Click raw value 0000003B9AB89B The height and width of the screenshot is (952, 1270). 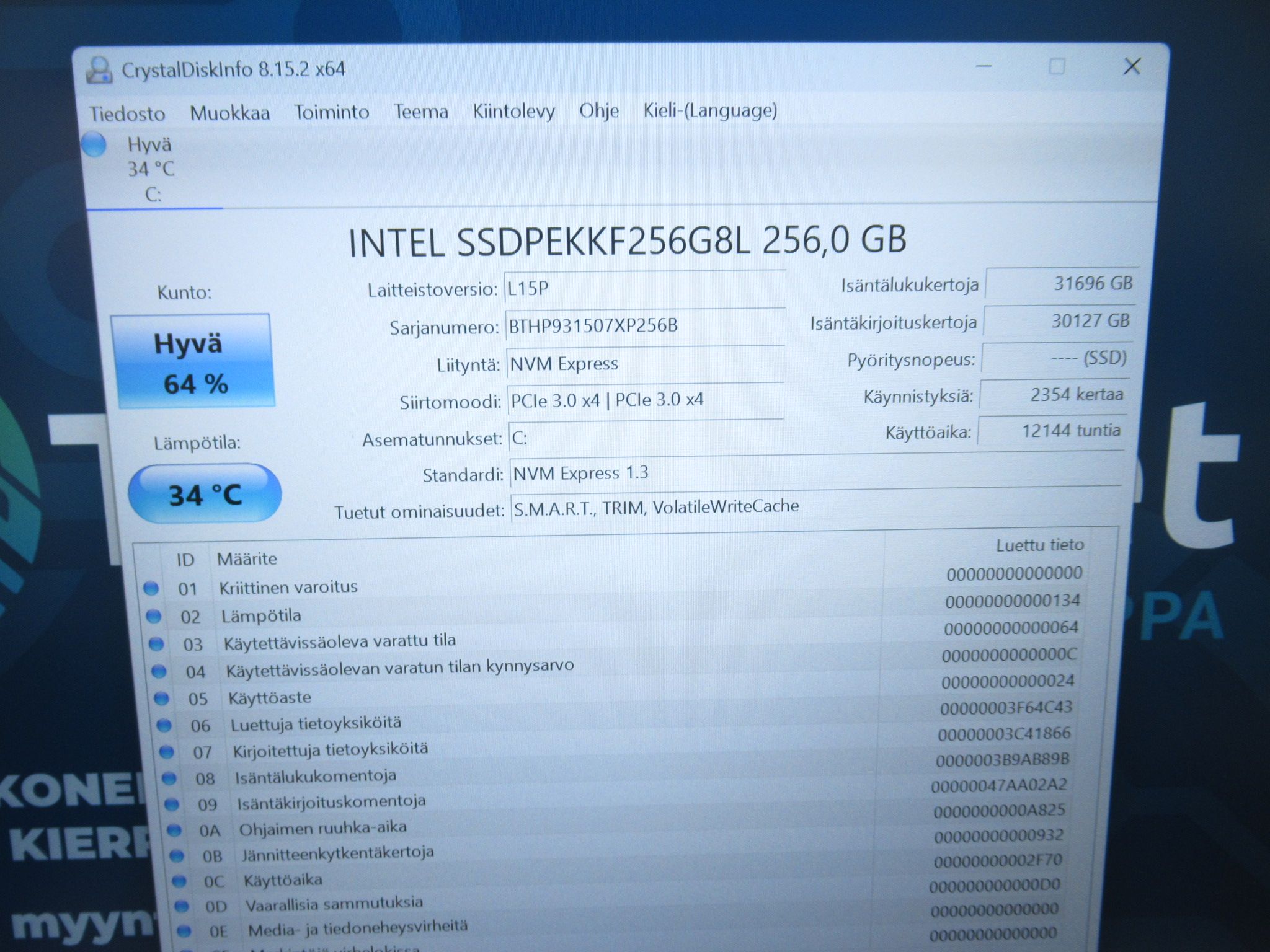[x=1003, y=760]
